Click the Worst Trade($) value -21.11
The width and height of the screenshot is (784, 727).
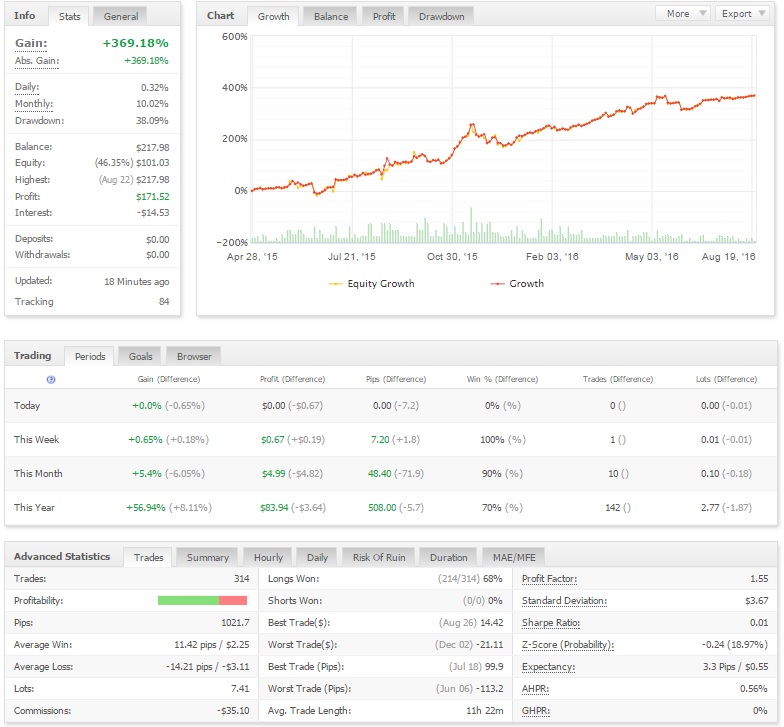490,645
